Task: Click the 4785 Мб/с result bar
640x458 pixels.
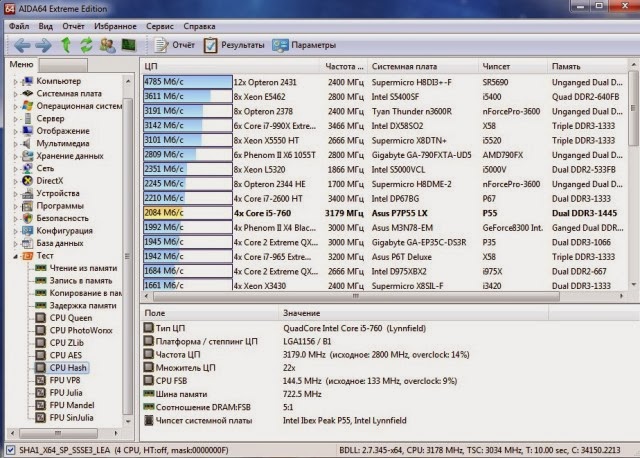Action: (188, 82)
